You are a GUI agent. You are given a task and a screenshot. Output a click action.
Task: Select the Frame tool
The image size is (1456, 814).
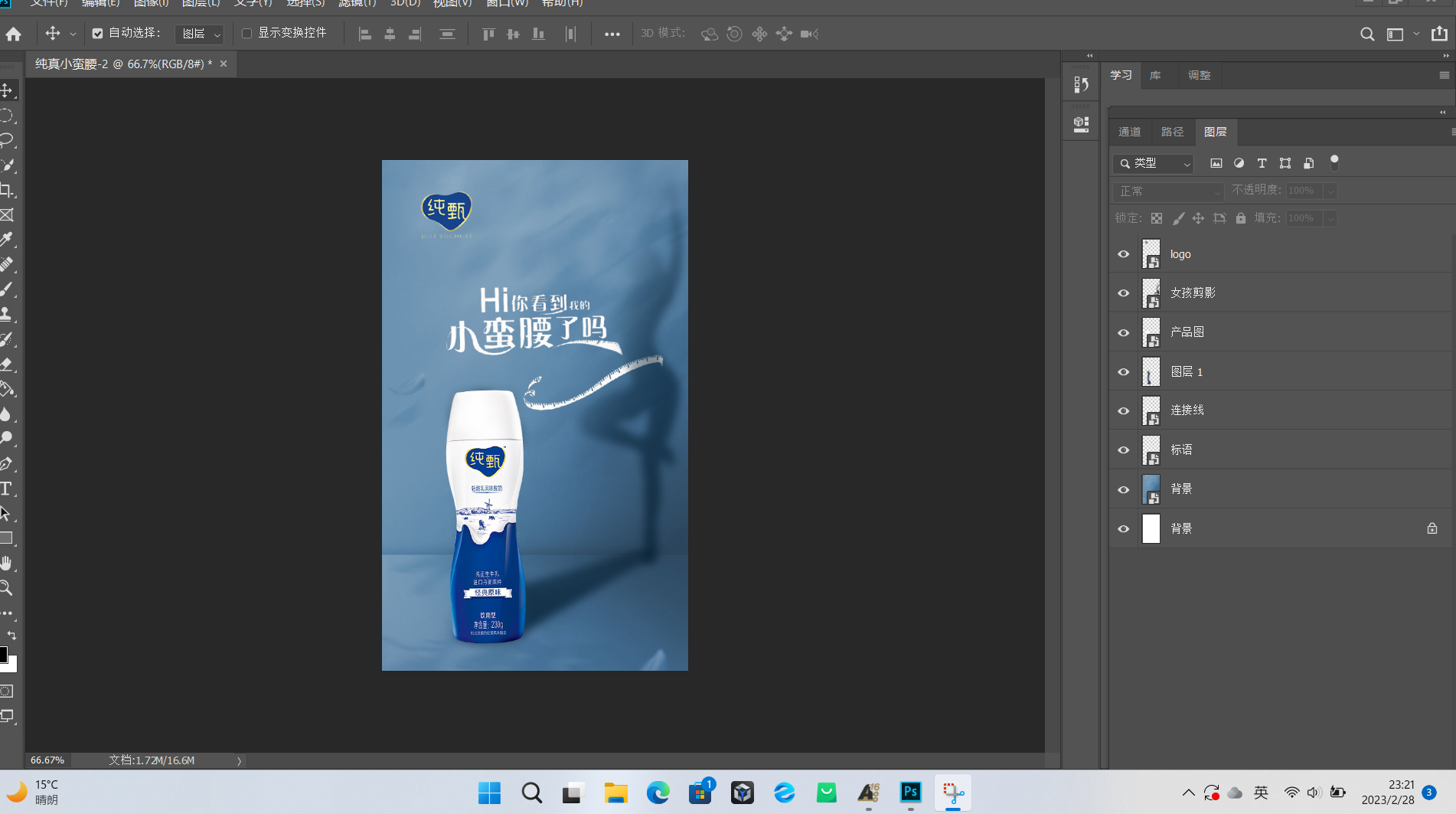[6, 215]
